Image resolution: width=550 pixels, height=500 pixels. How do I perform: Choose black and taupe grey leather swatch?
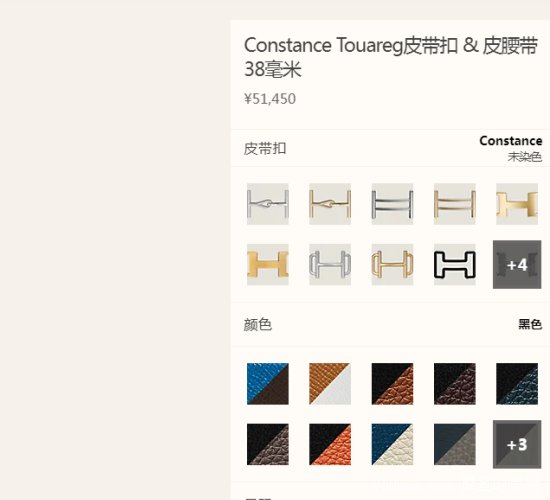click(268, 444)
